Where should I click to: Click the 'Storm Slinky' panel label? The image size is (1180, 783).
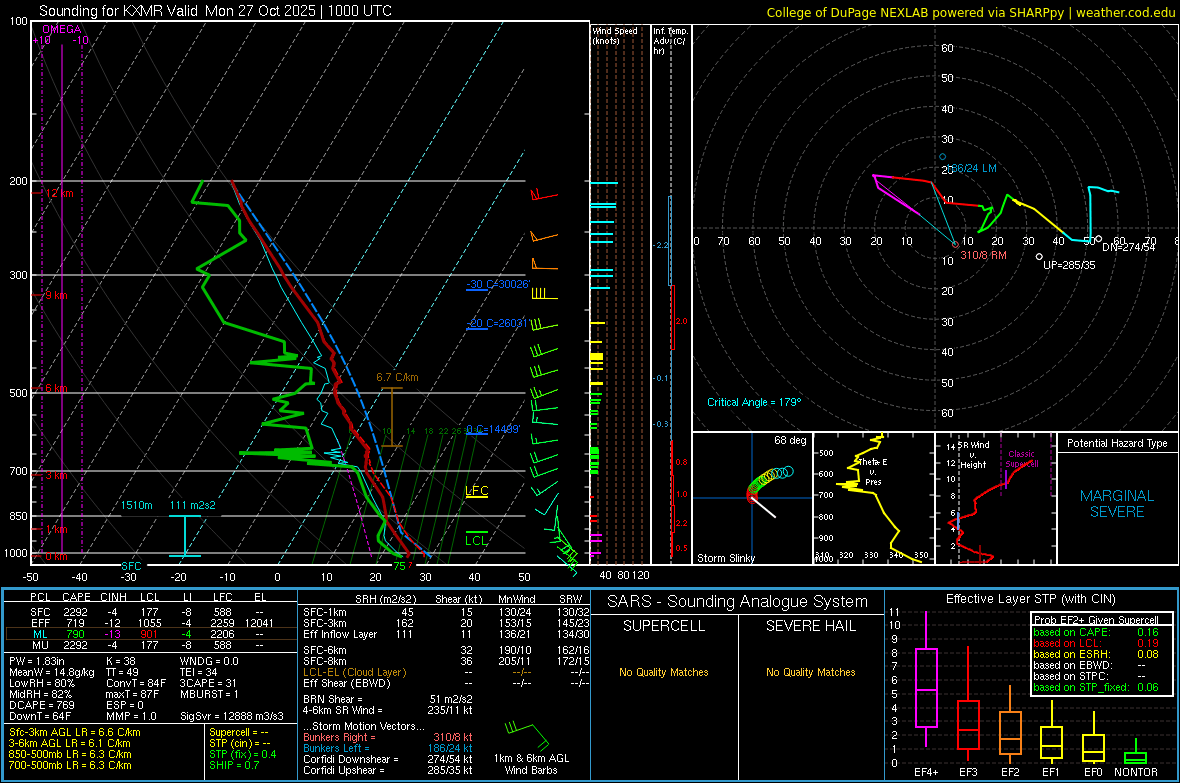(725, 558)
